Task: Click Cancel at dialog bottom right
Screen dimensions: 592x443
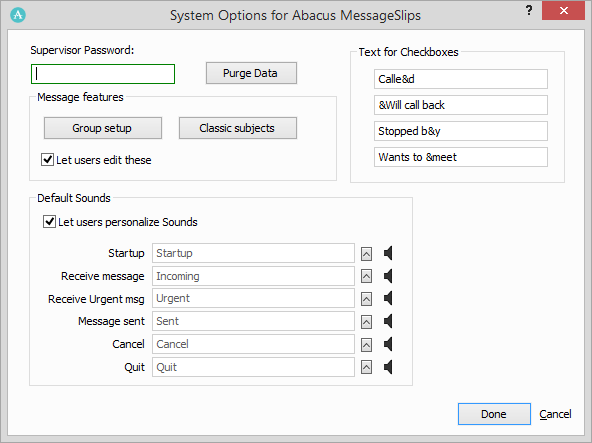Action: [555, 414]
